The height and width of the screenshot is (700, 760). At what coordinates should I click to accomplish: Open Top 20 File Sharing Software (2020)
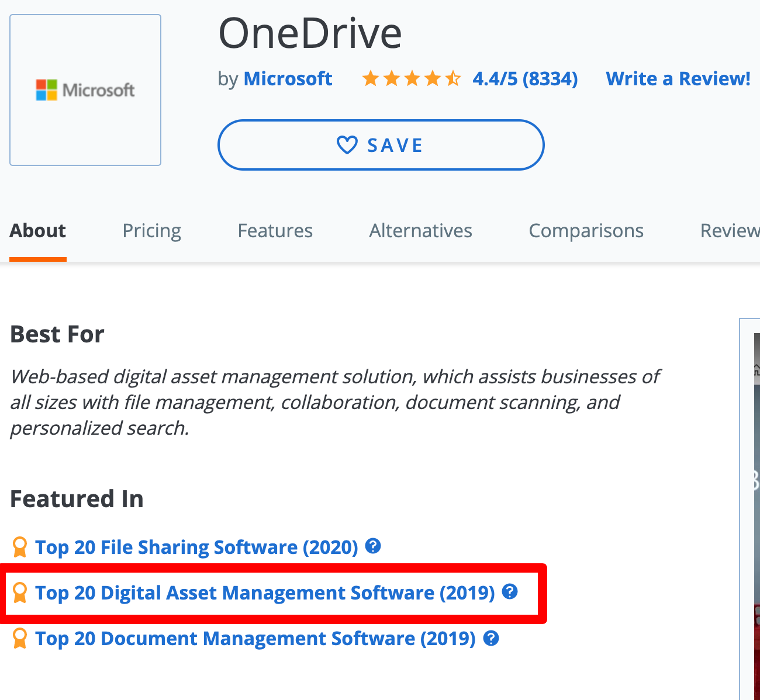196,547
